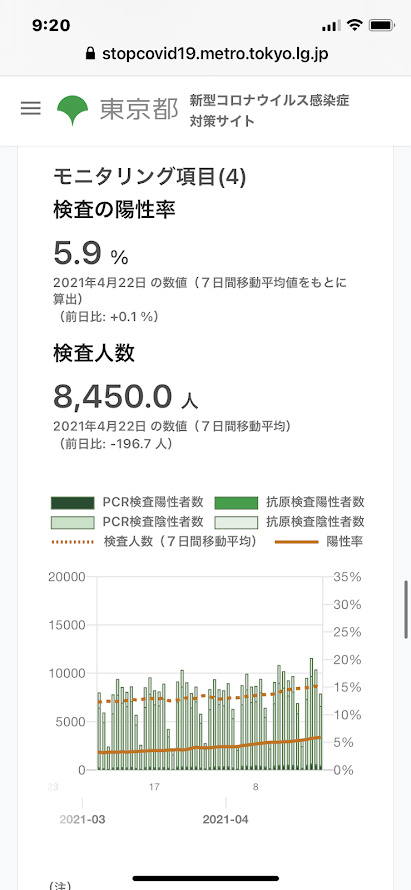411x890 pixels.
Task: Tap the cellular signal bars icon
Action: 330,26
